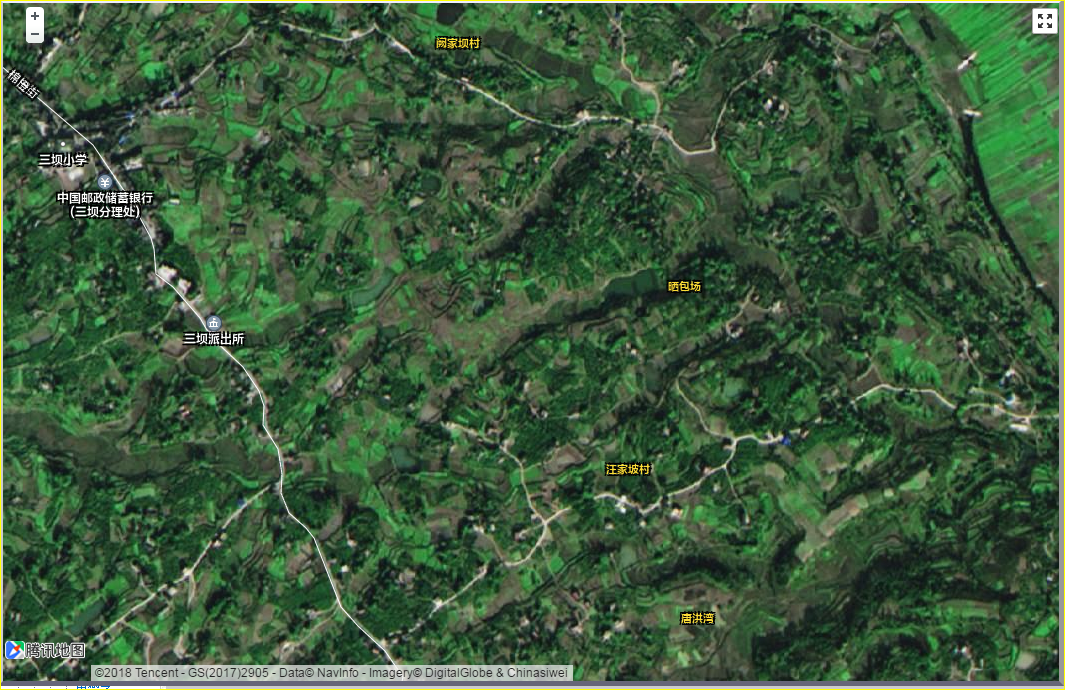Click the Tencent Maps logo icon
The height and width of the screenshot is (690, 1065).
click(x=14, y=650)
